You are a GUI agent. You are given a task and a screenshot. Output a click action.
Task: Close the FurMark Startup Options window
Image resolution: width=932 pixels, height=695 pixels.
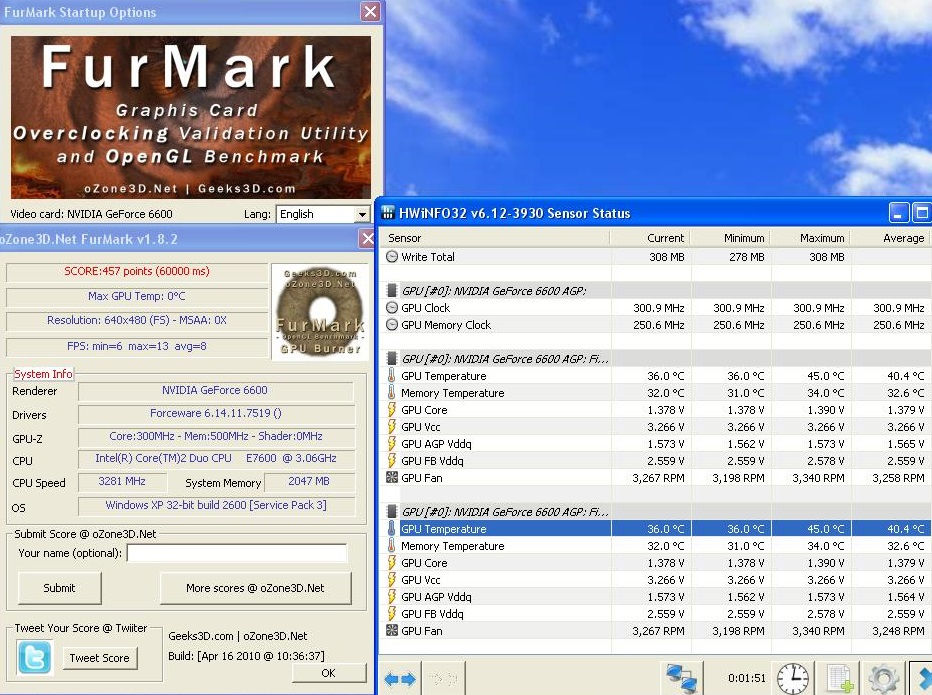coord(370,11)
